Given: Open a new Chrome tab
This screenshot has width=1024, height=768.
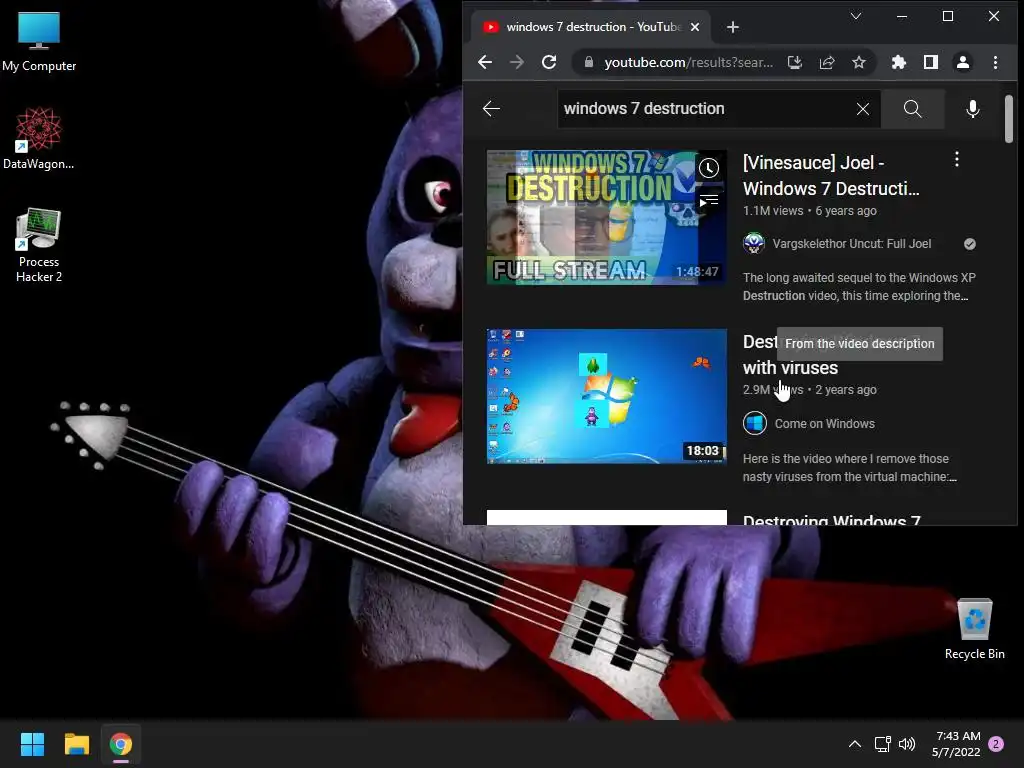Looking at the screenshot, I should (x=733, y=27).
